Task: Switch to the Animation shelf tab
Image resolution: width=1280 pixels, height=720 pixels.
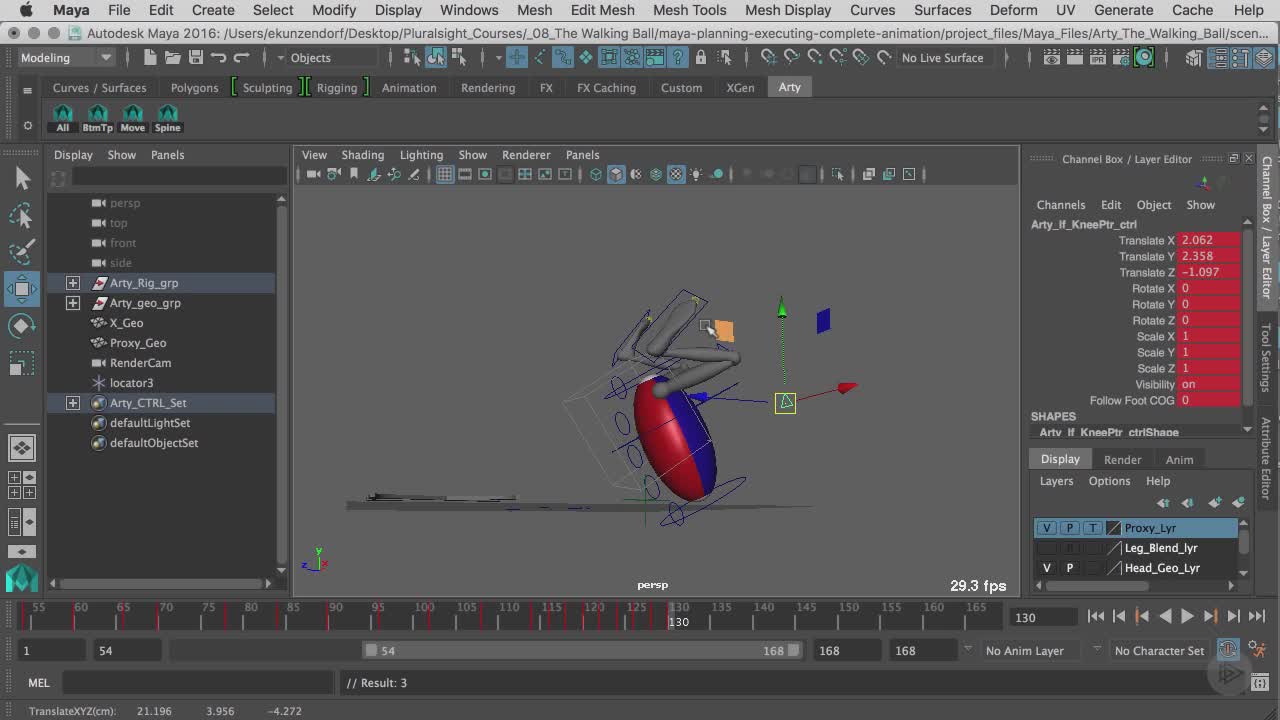Action: coord(409,88)
